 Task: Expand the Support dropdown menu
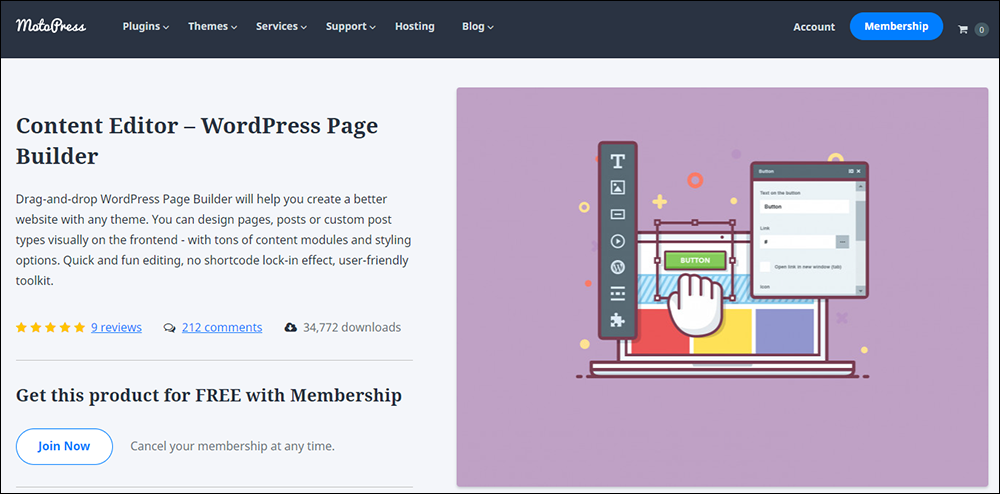351,26
